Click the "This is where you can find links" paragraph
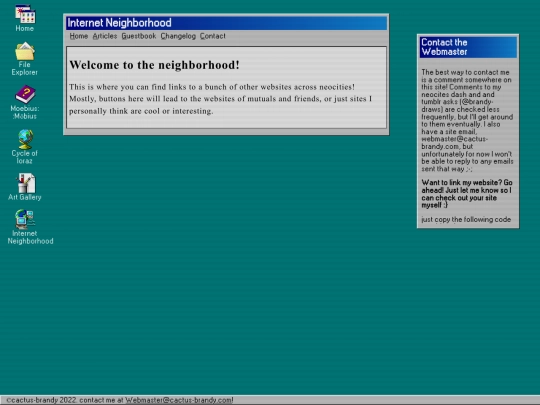This screenshot has height=405, width=540. click(220, 99)
